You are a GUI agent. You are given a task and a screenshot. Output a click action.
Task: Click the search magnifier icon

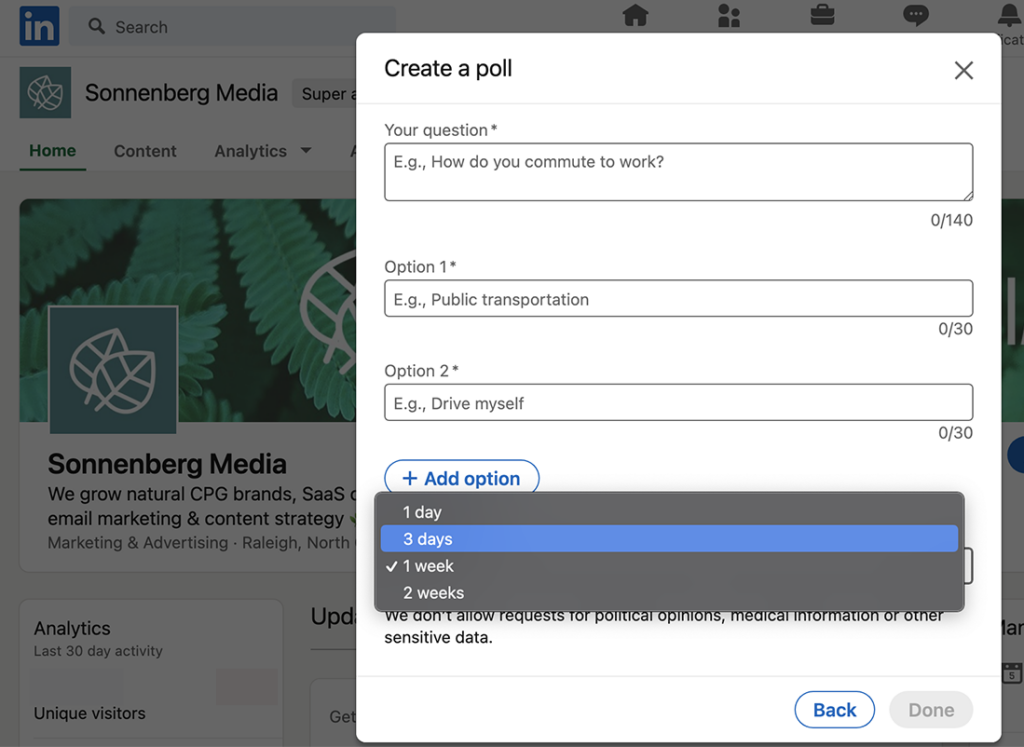tap(97, 26)
